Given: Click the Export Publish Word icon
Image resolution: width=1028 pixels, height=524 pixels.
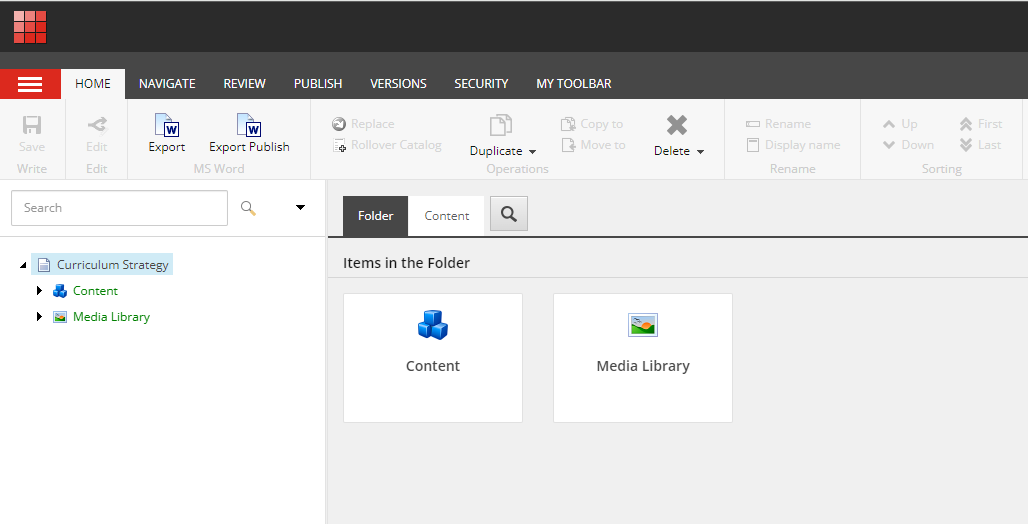Looking at the screenshot, I should (x=249, y=125).
